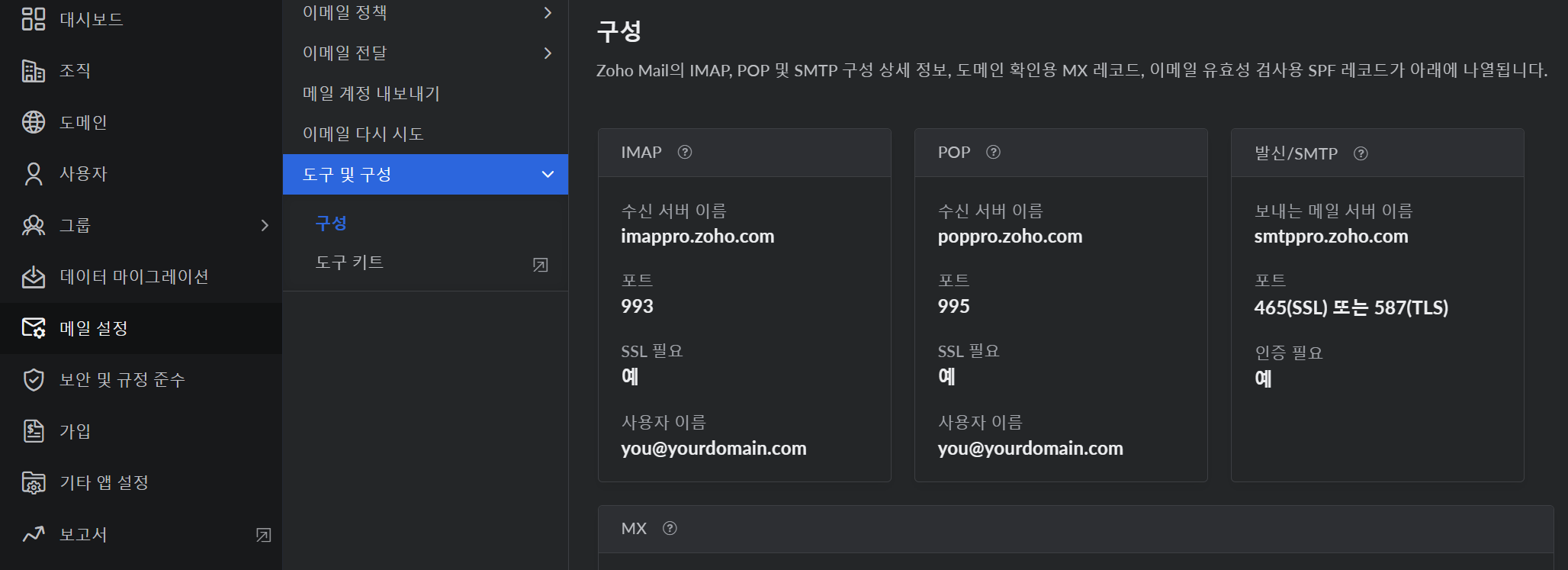Expand the 이메일 정책 chevron
Image resolution: width=1568 pixels, height=570 pixels.
[x=548, y=12]
